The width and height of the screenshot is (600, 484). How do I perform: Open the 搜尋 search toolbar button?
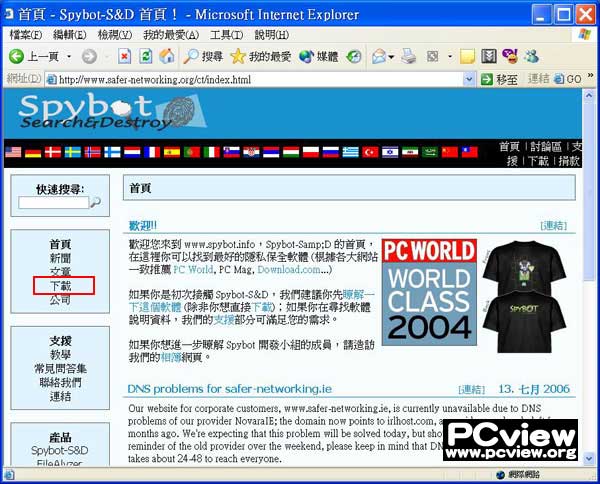coord(203,57)
